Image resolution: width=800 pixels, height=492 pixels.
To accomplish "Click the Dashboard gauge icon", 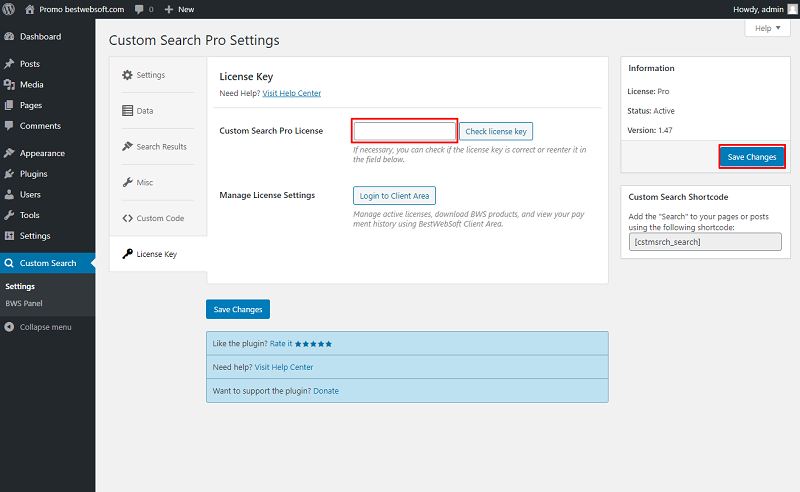I will (9, 37).
